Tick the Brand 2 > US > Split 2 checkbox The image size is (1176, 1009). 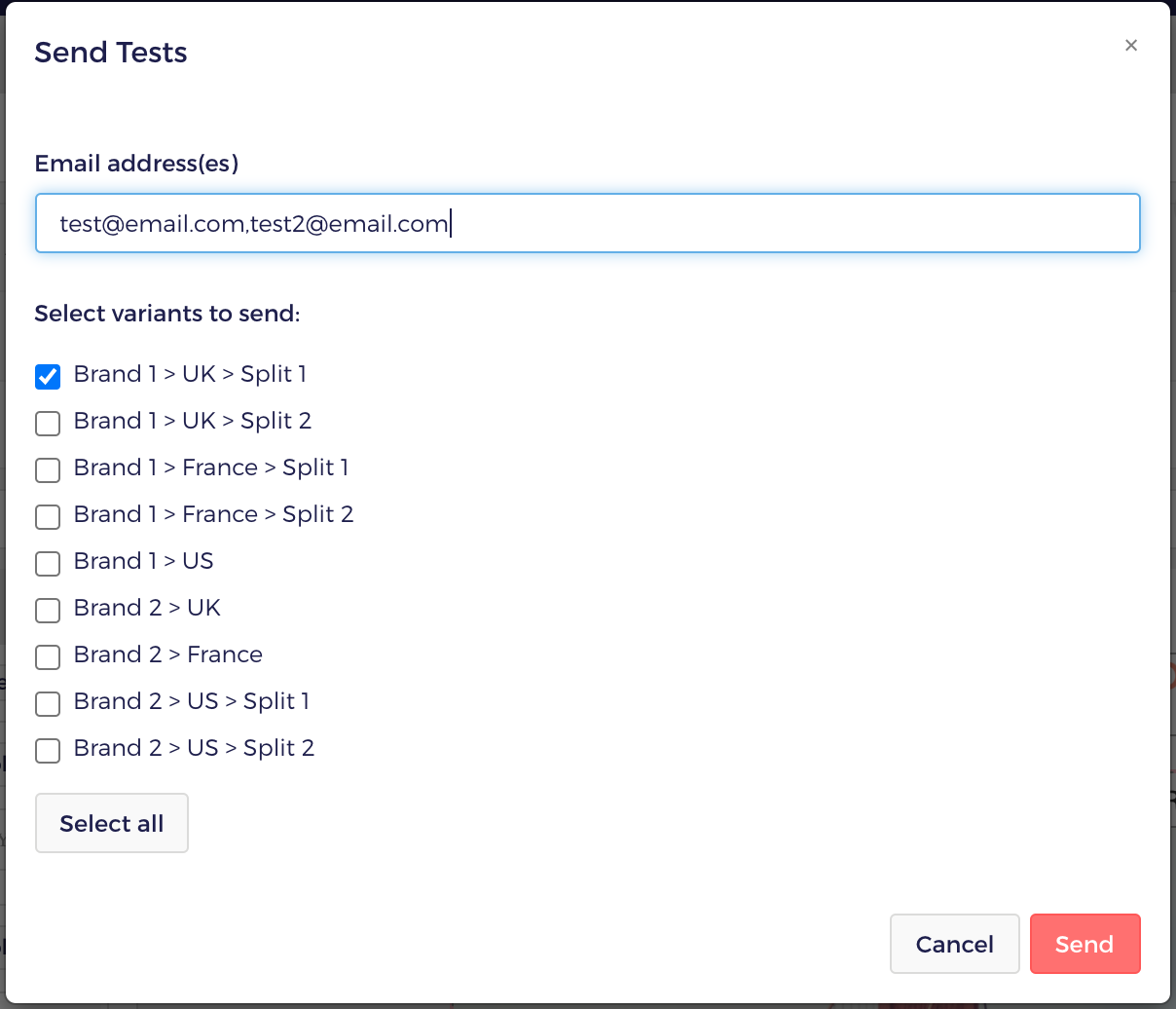pos(48,750)
